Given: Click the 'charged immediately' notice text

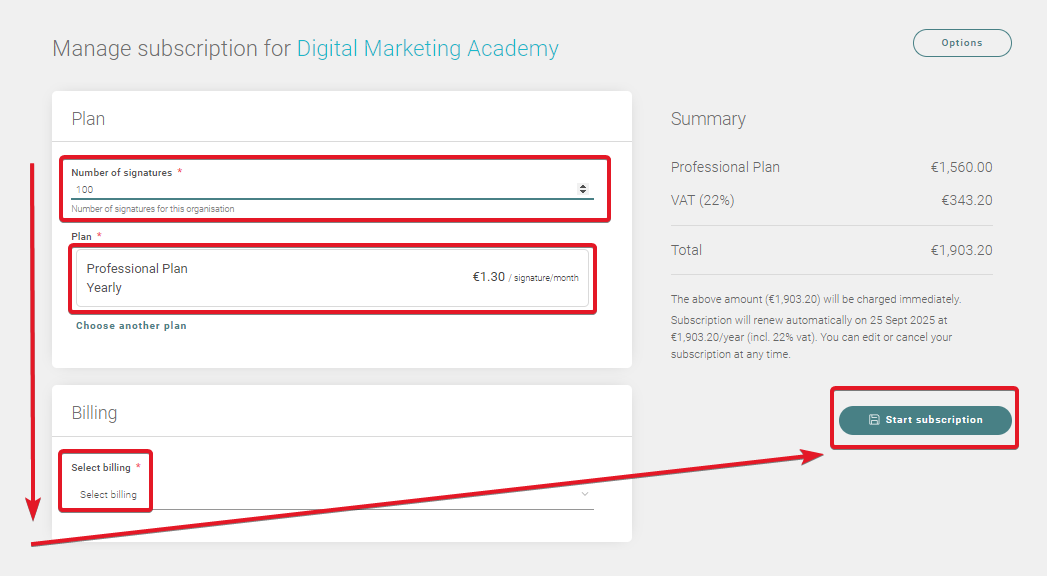Looking at the screenshot, I should coord(816,299).
